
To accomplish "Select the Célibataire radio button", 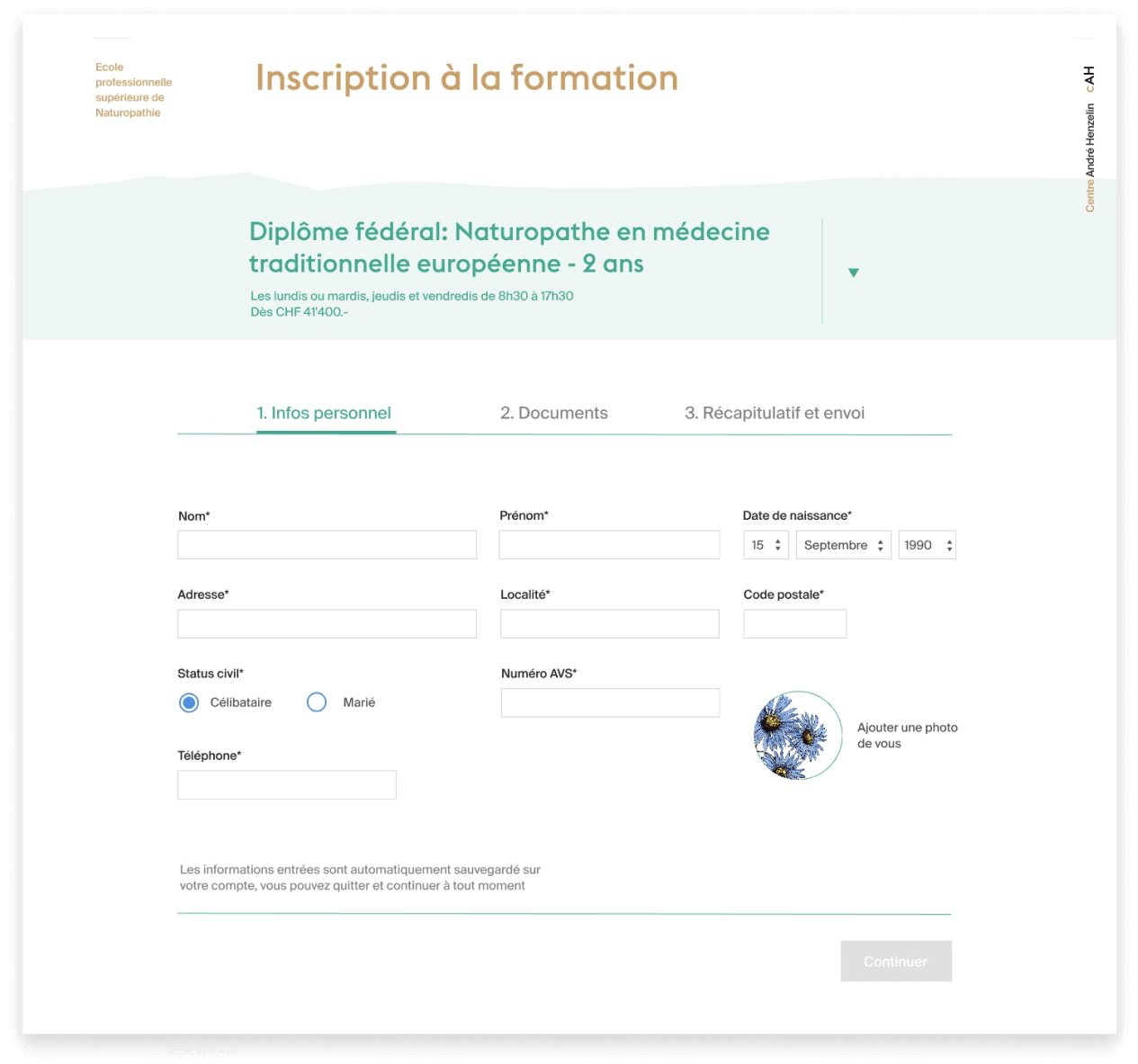I will (x=189, y=702).
